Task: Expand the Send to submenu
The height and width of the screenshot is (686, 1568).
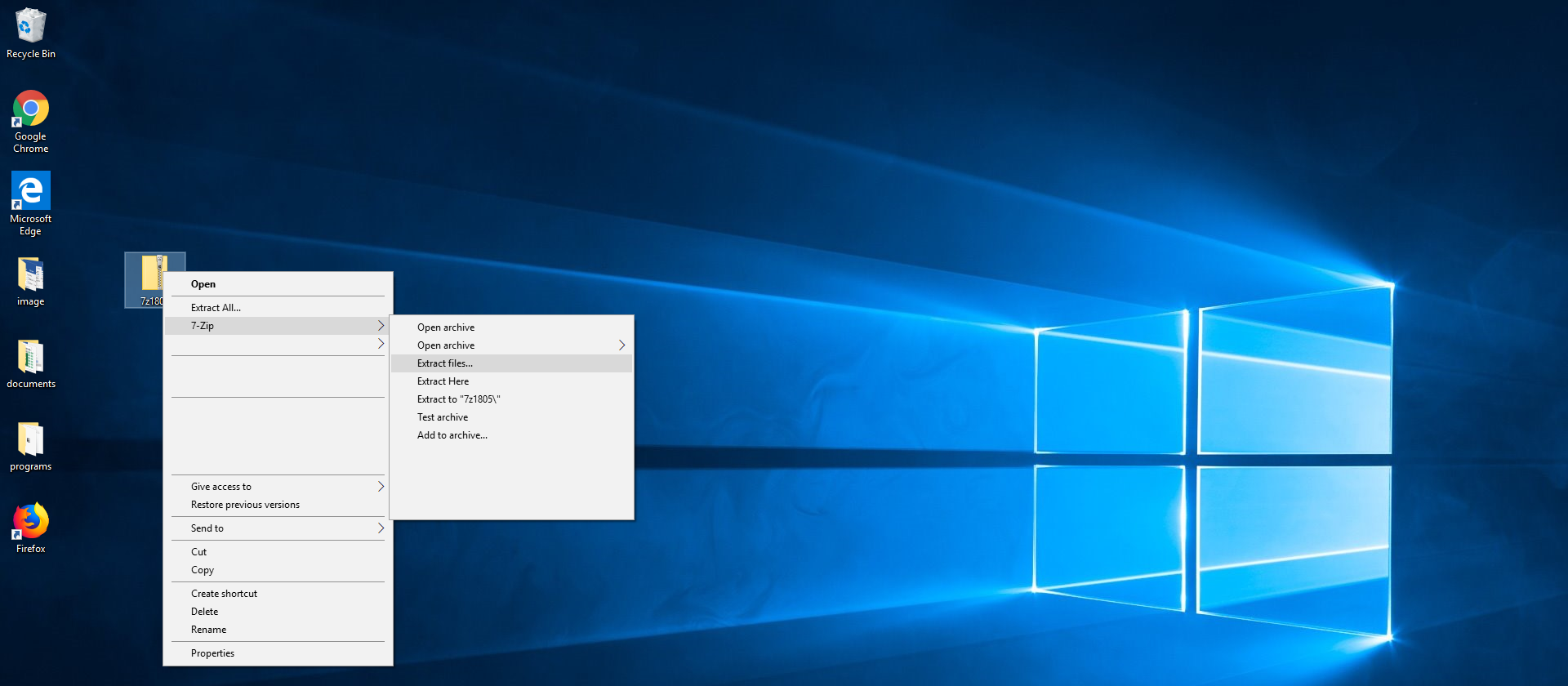Action: (x=278, y=528)
